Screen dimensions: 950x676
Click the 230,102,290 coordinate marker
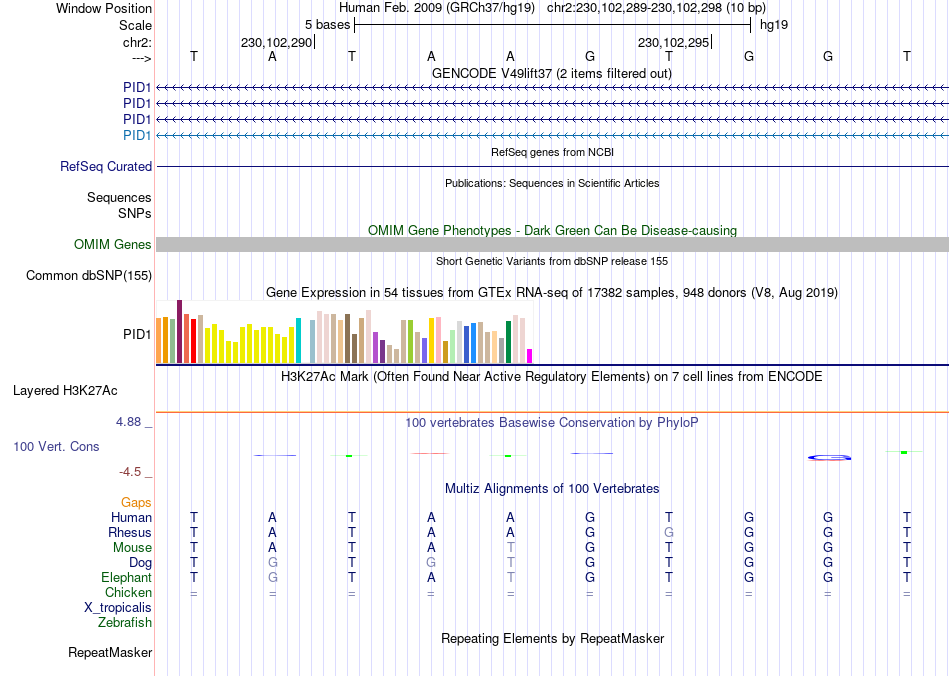tap(276, 42)
